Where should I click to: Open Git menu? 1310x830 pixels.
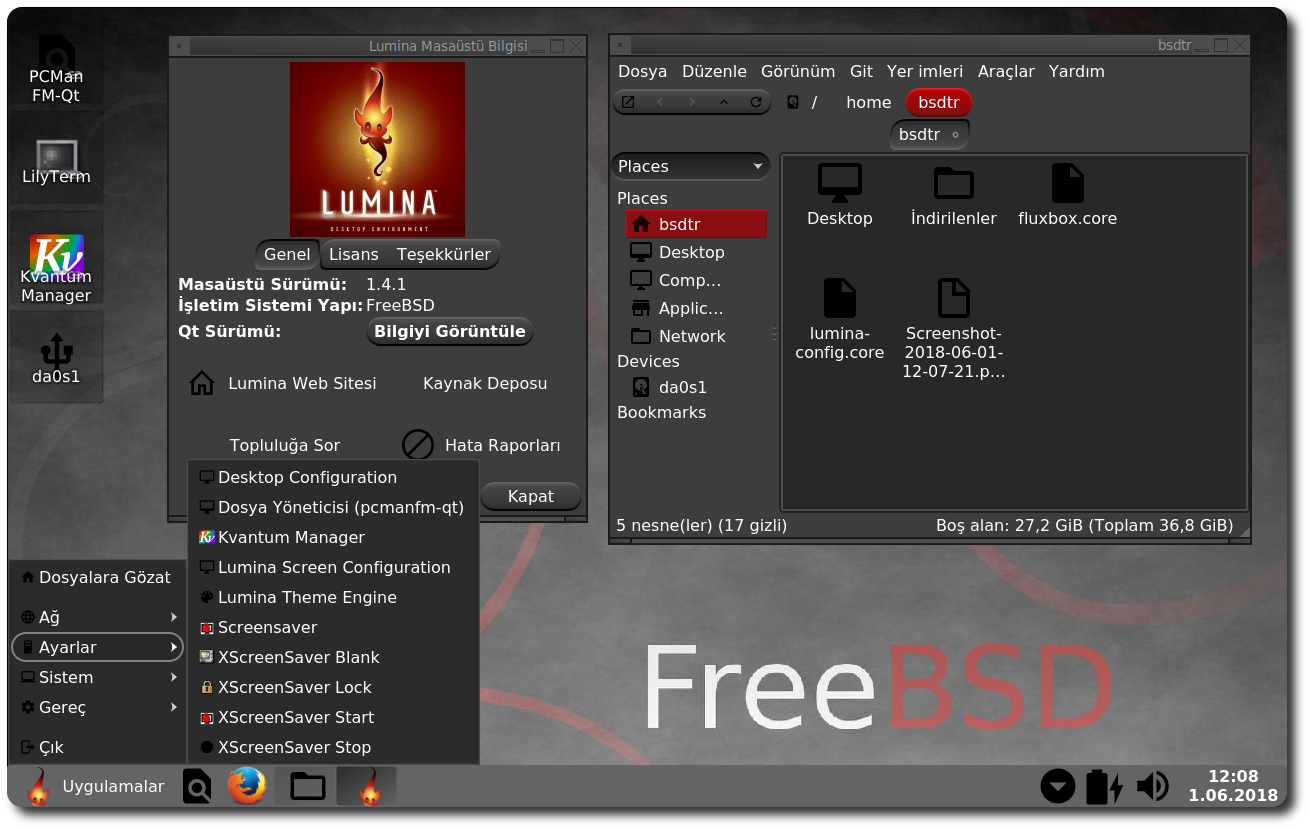pyautogui.click(x=861, y=71)
